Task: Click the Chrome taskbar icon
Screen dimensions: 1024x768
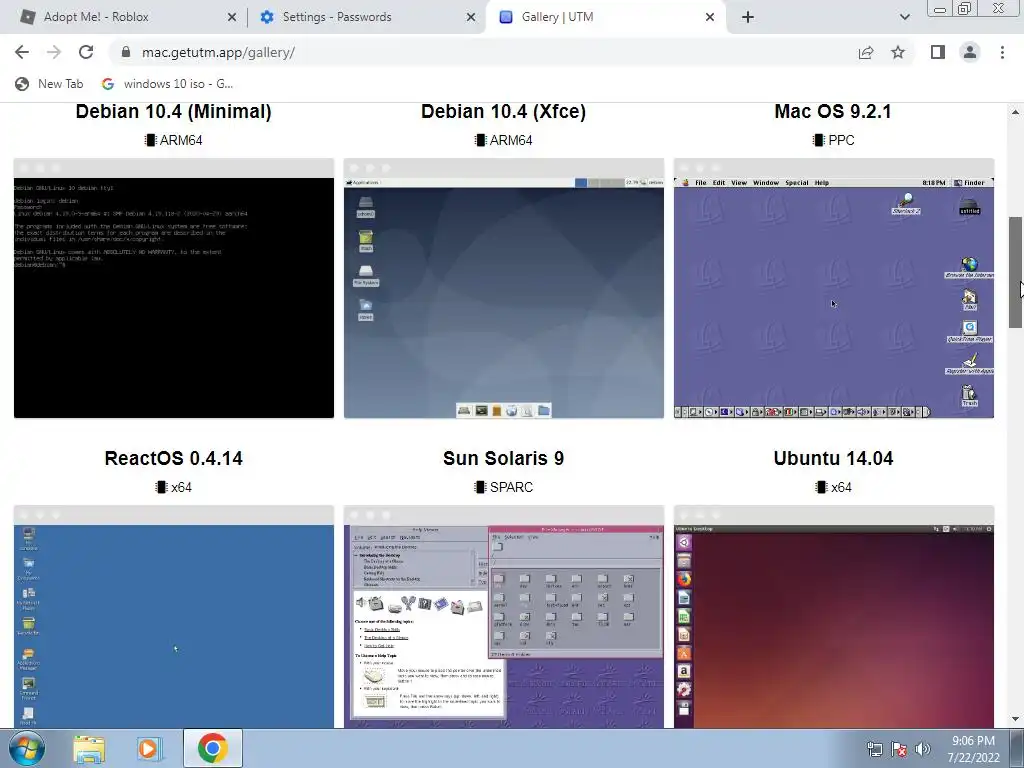Action: click(213, 748)
